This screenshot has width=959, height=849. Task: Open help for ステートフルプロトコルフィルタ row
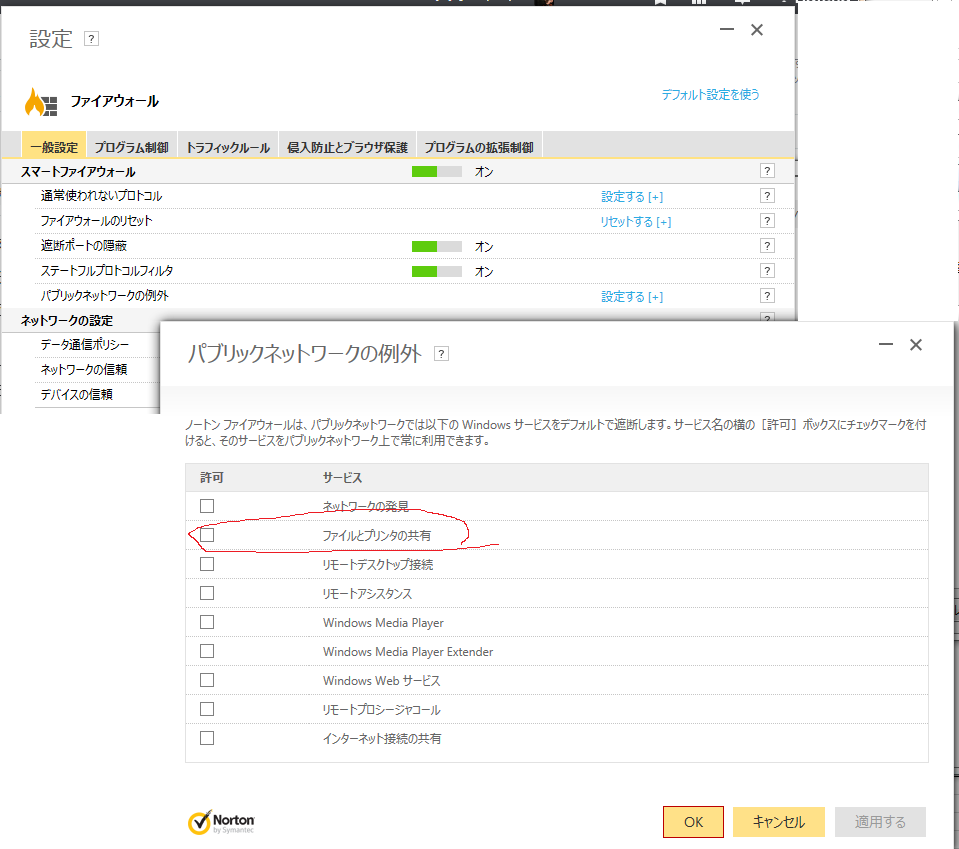pyautogui.click(x=767, y=271)
